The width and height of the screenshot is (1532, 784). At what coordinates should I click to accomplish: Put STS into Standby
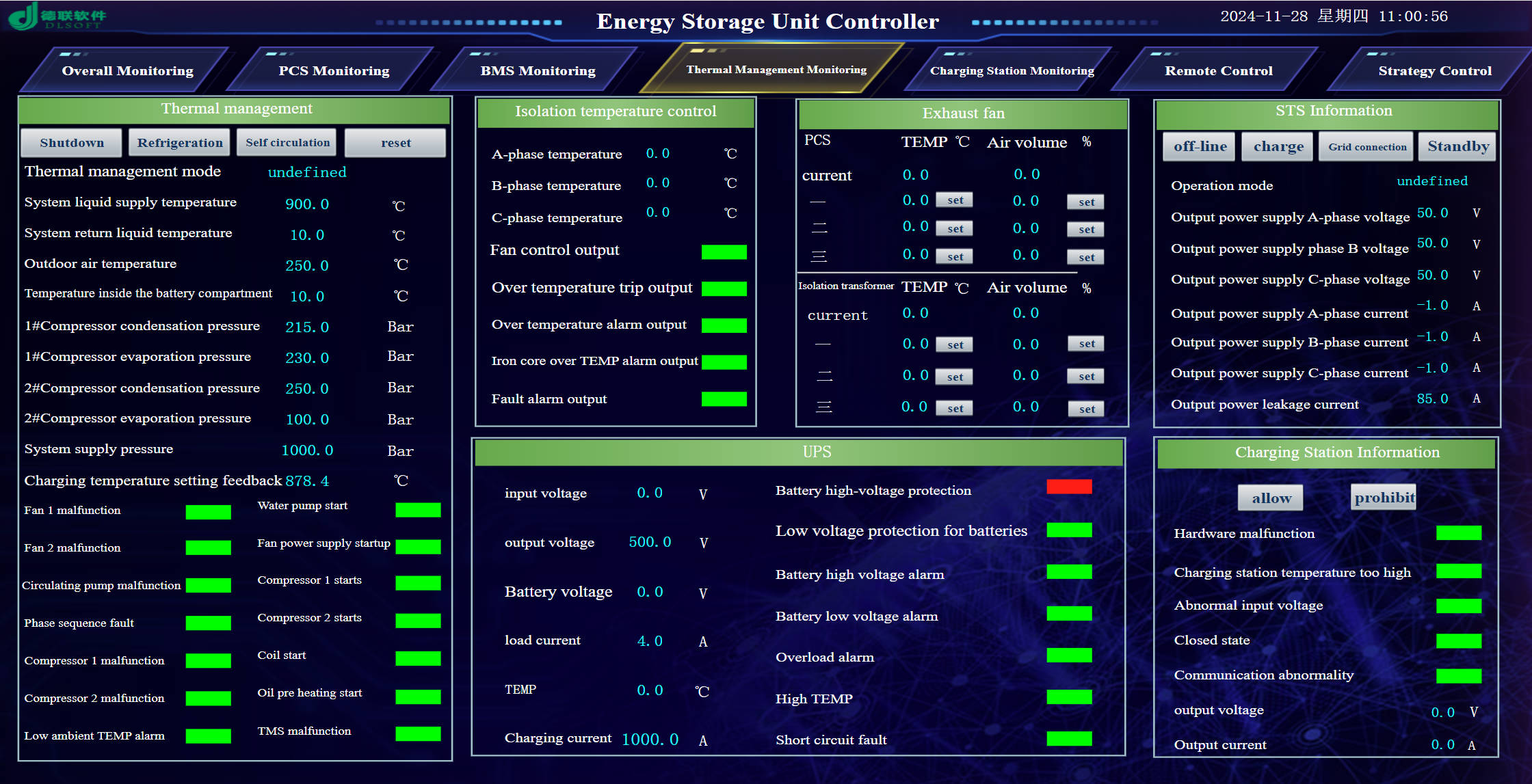[1457, 146]
